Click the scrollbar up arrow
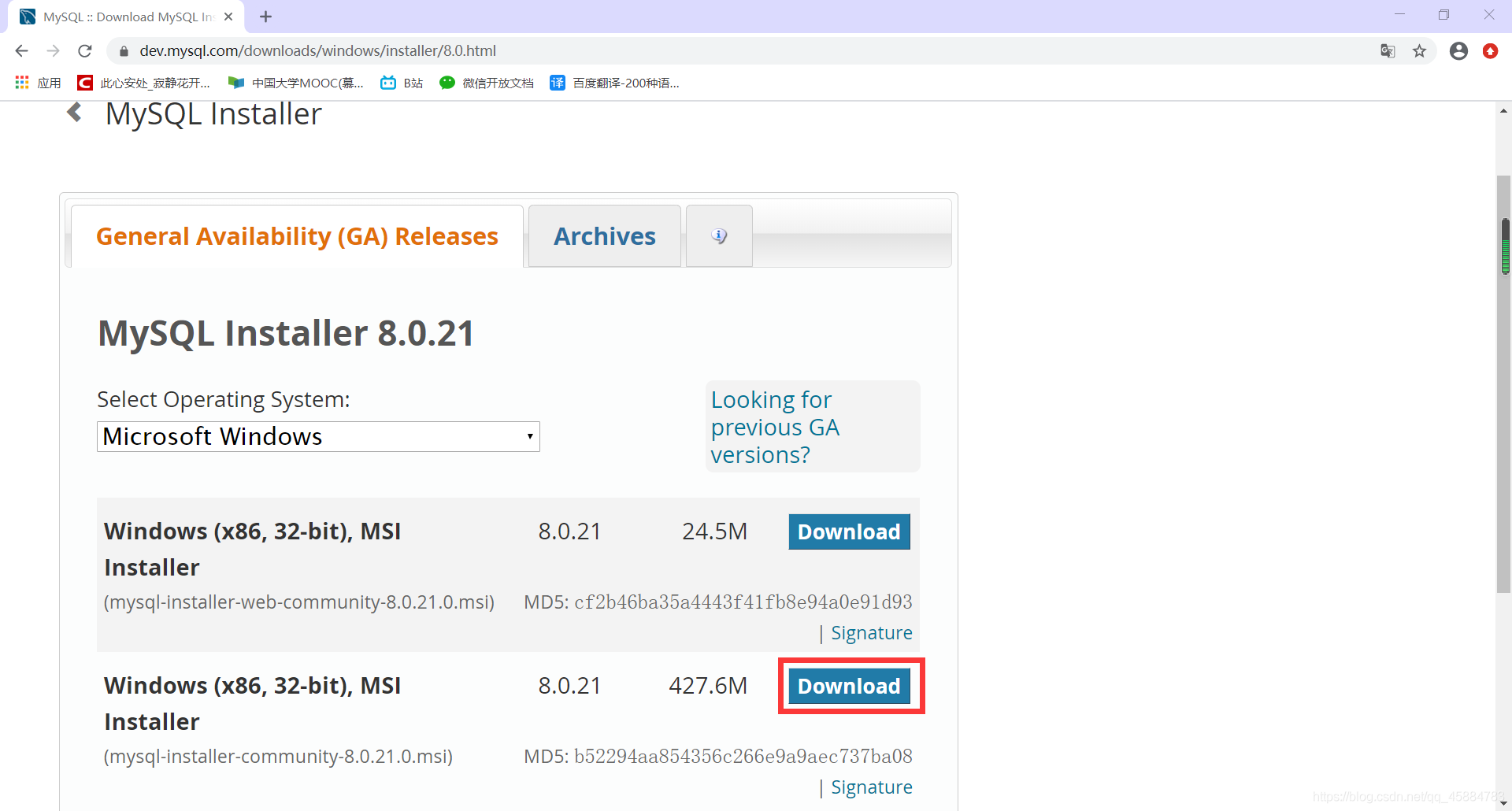The width and height of the screenshot is (1512, 811). click(x=1504, y=111)
